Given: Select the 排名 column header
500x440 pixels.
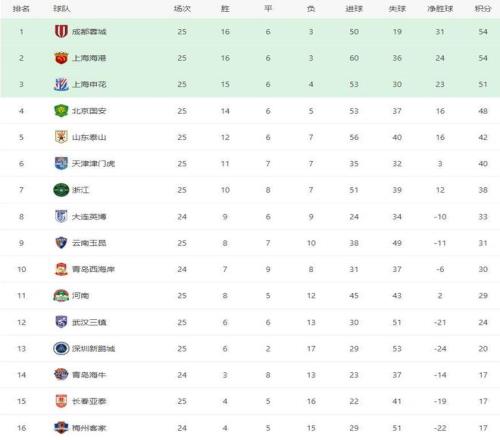Looking at the screenshot, I should click(21, 9).
